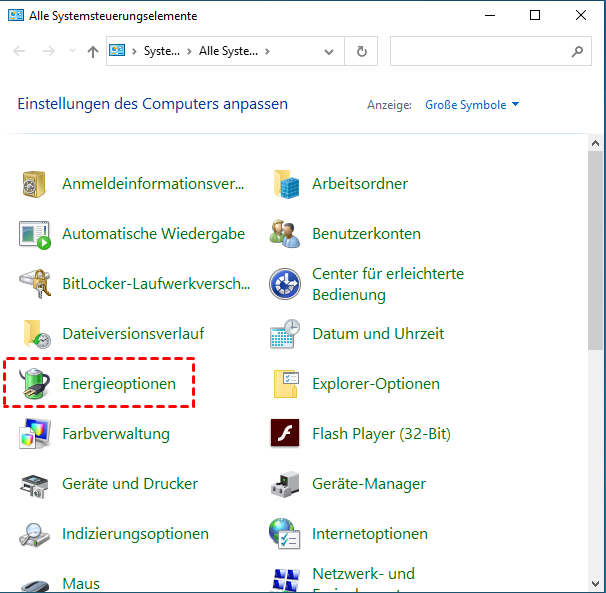Screen dimensions: 606x593
Task: Open the Indizierungsoptionen link
Action: tap(135, 534)
